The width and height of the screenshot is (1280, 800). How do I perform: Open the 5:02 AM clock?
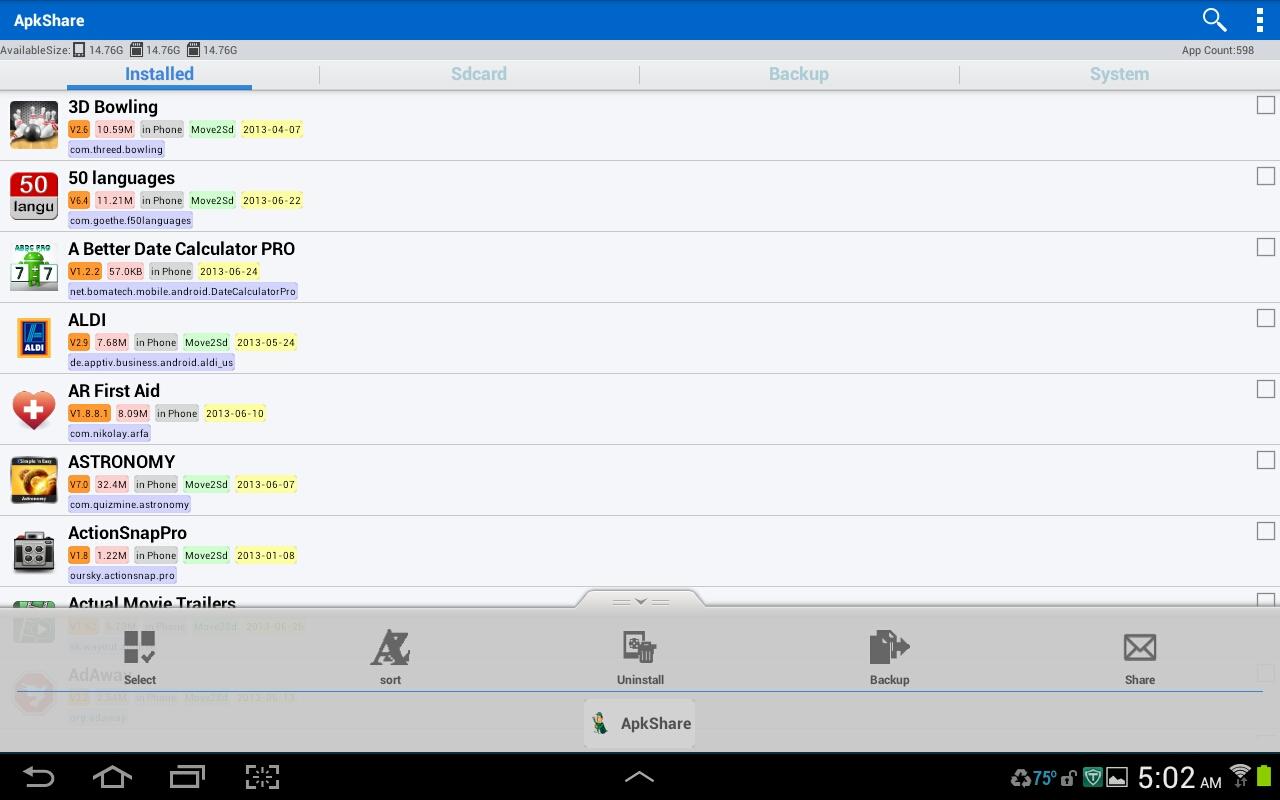tap(1179, 777)
